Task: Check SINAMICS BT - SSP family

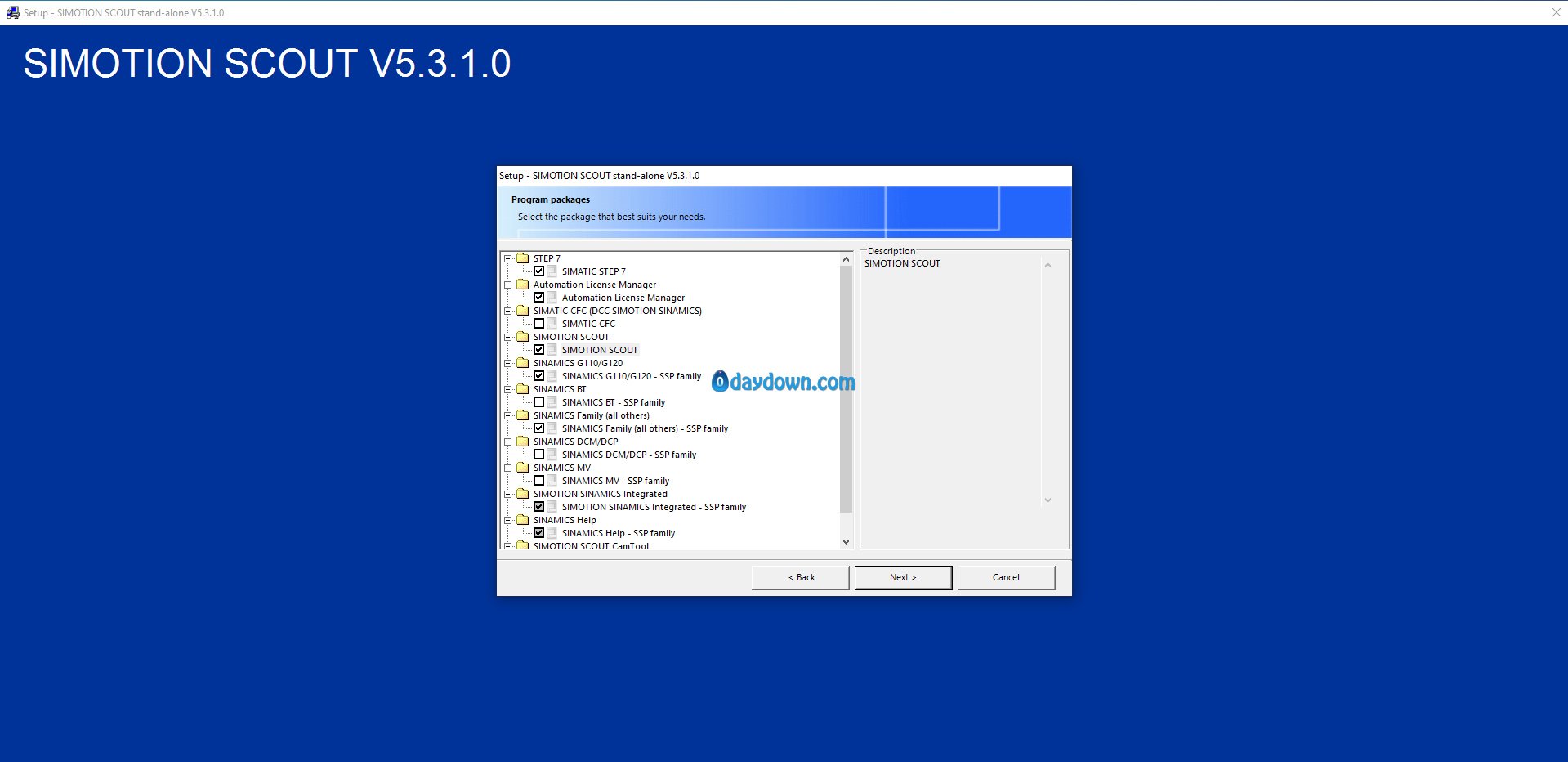Action: [539, 402]
